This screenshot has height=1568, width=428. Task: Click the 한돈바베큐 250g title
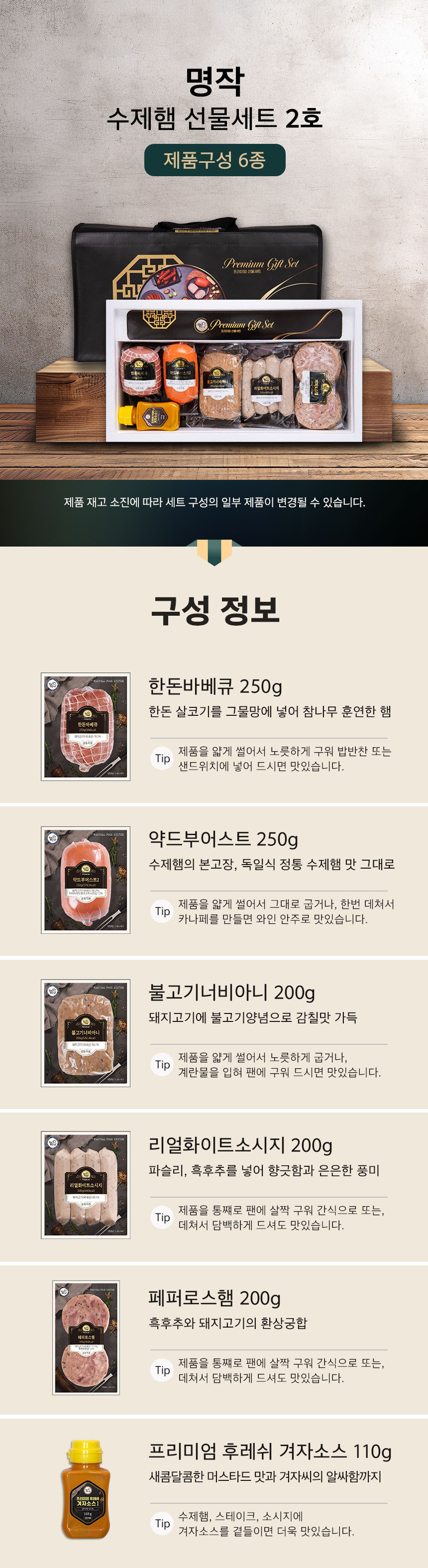pos(215,686)
